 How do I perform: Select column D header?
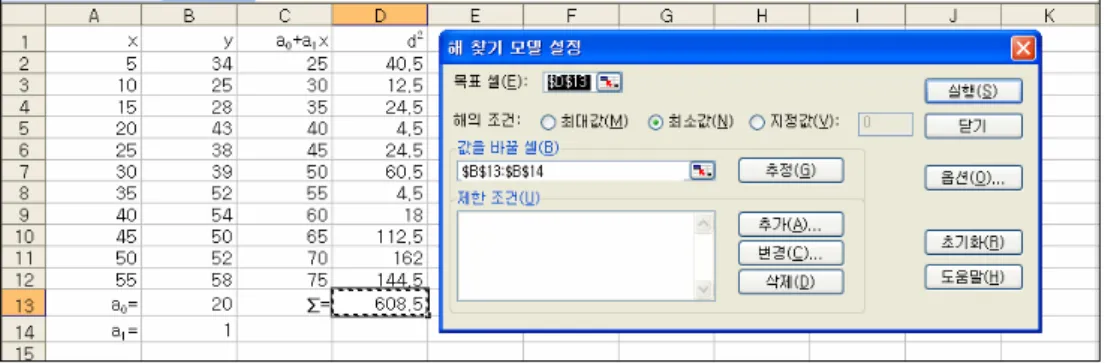[x=380, y=16]
